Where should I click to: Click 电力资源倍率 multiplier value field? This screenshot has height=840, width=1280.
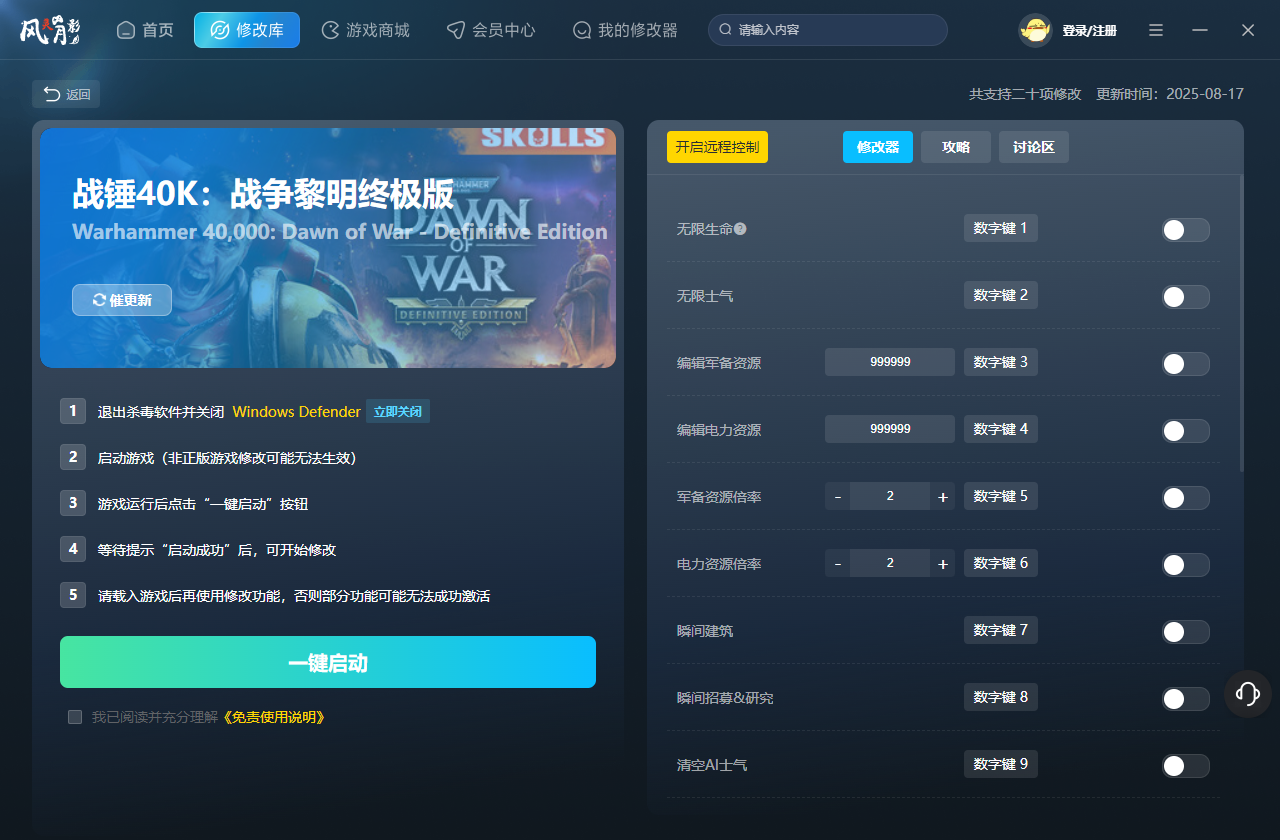tap(890, 563)
